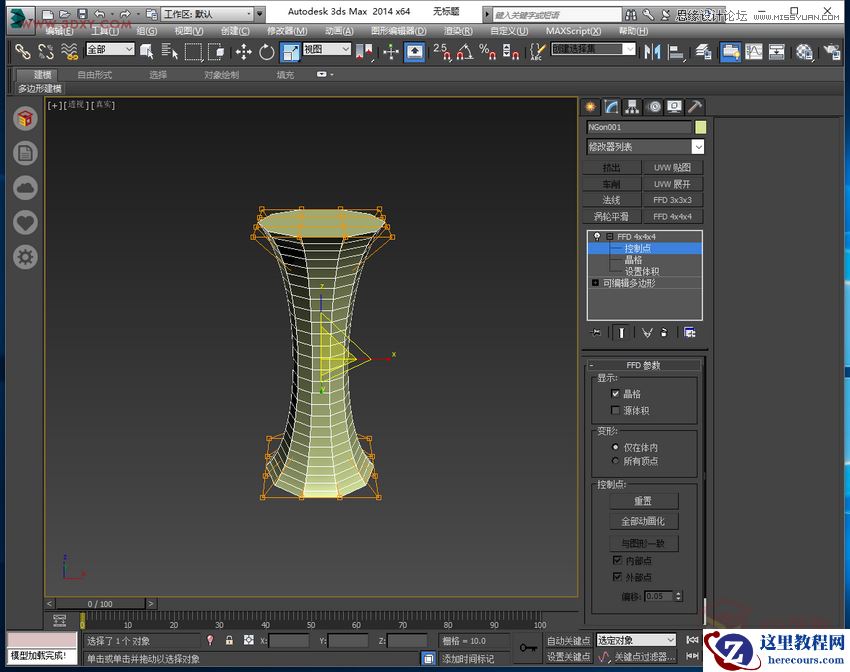Click the NGon001 object color swatch

click(x=701, y=127)
